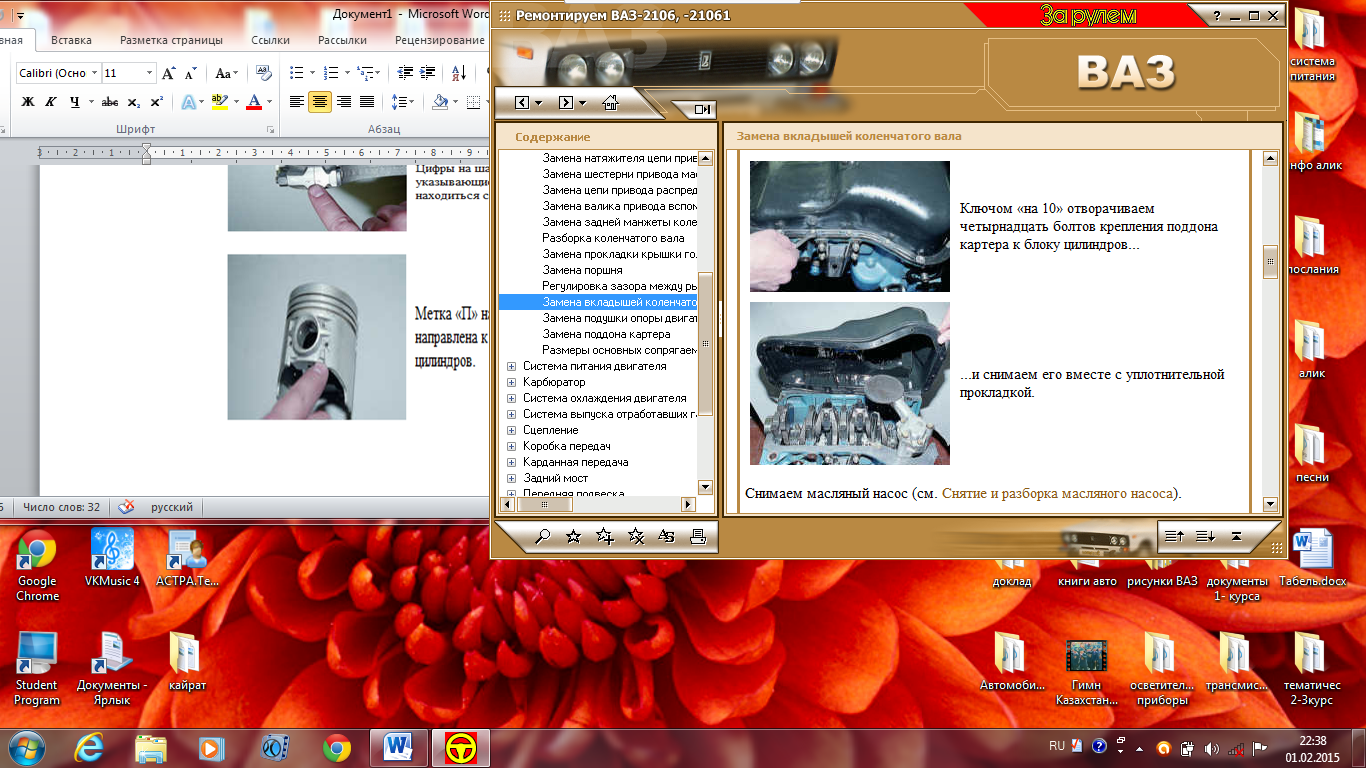Open the 'Вставка' ribbon tab in Word
This screenshot has height=768, width=1366.
point(71,40)
